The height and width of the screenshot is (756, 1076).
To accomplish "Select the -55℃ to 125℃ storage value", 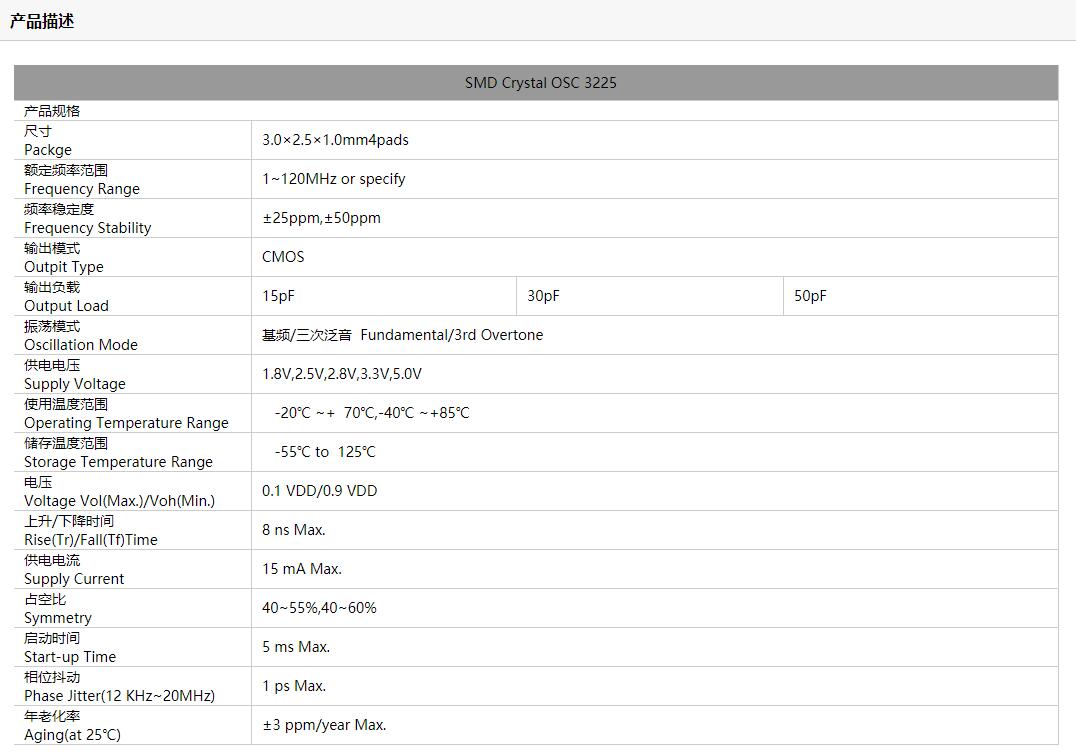I will click(325, 452).
